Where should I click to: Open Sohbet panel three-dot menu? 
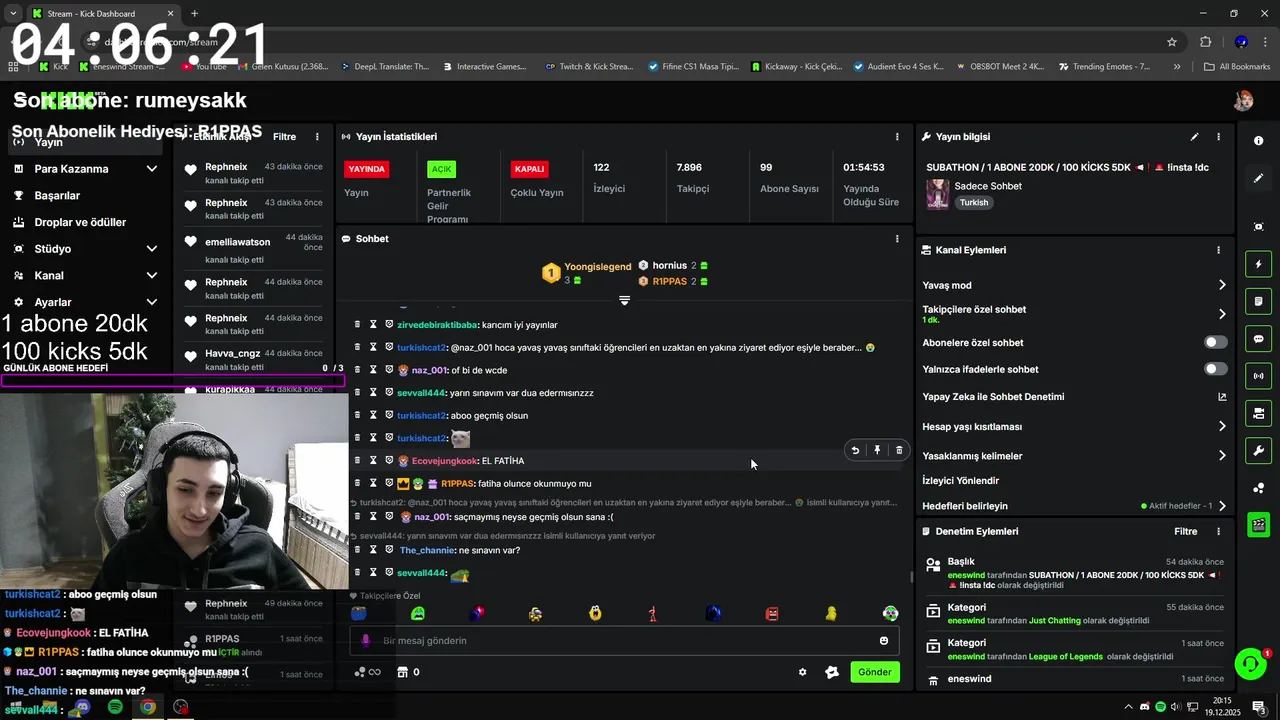(897, 239)
